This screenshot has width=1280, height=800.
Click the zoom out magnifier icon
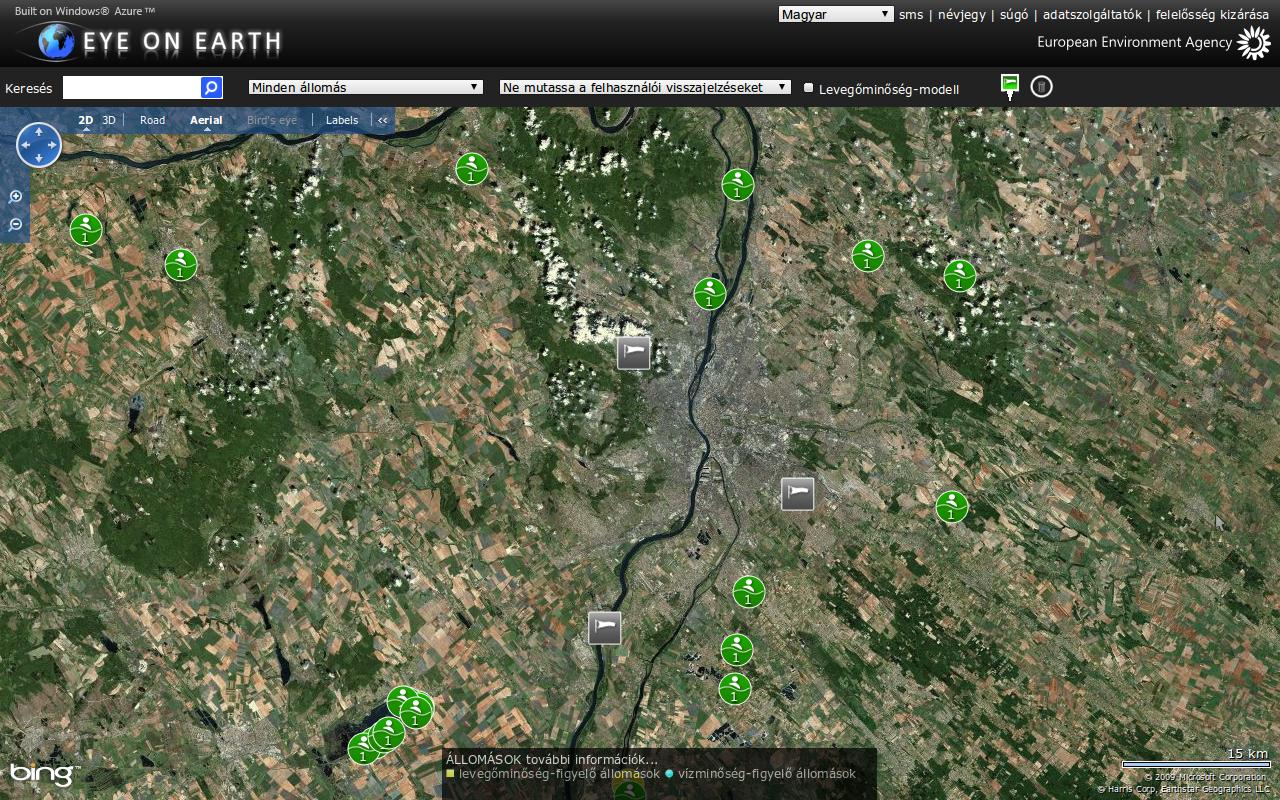tap(15, 225)
